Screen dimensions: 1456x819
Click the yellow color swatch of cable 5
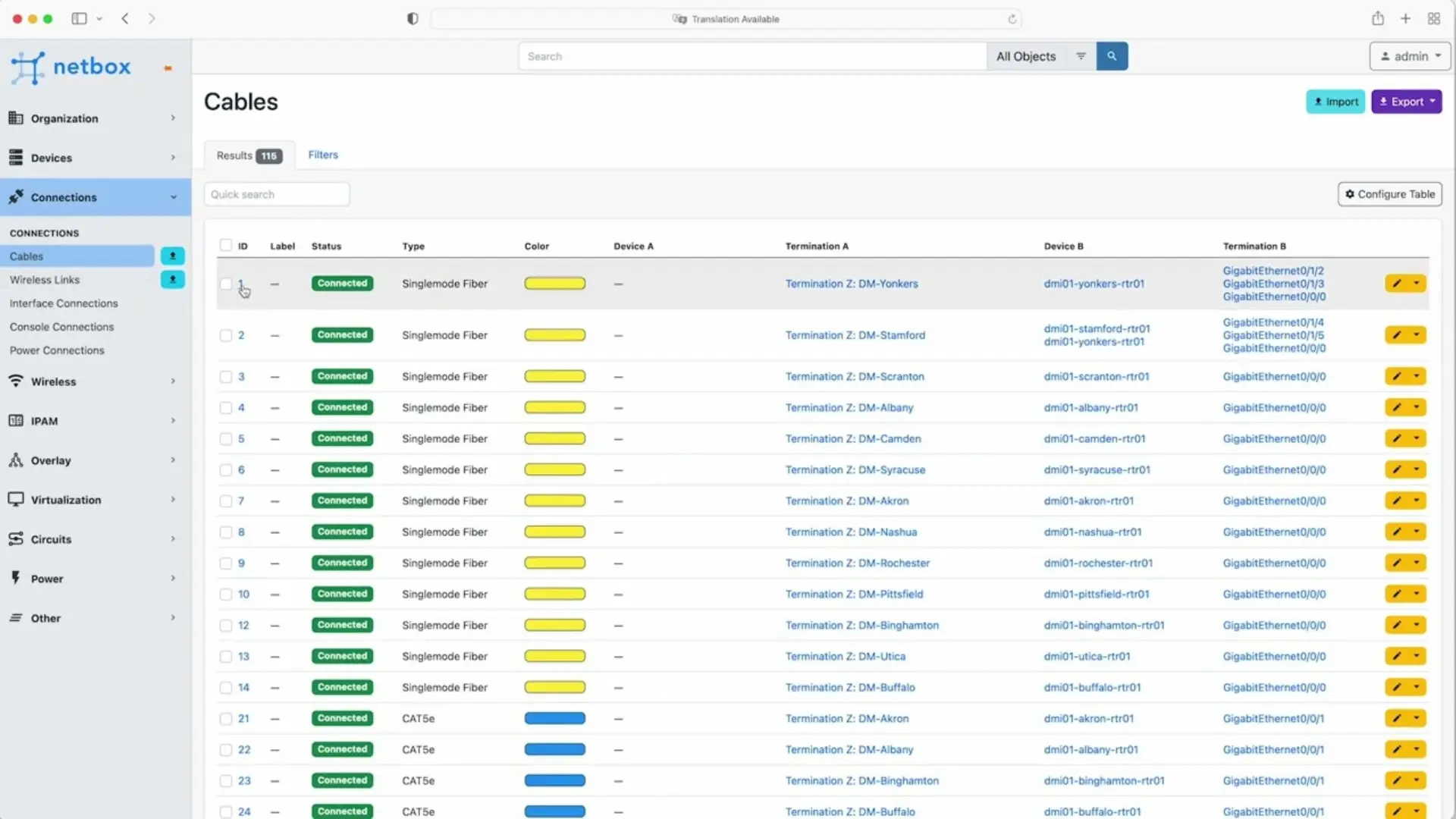555,438
